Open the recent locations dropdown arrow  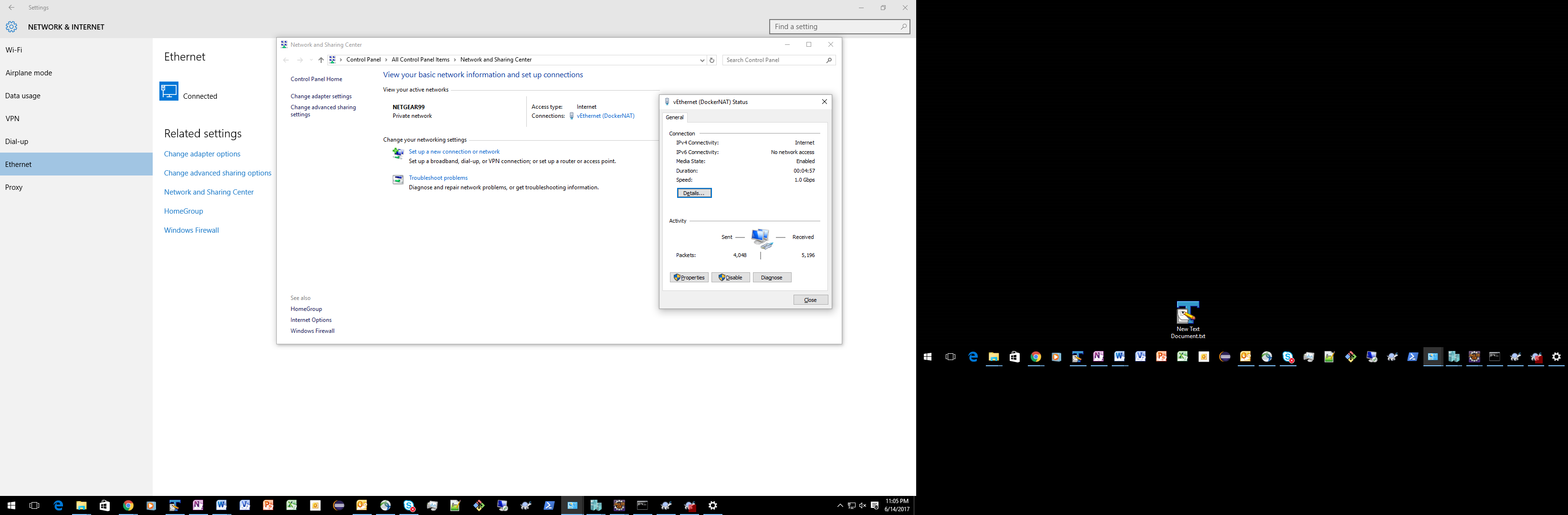(x=311, y=60)
